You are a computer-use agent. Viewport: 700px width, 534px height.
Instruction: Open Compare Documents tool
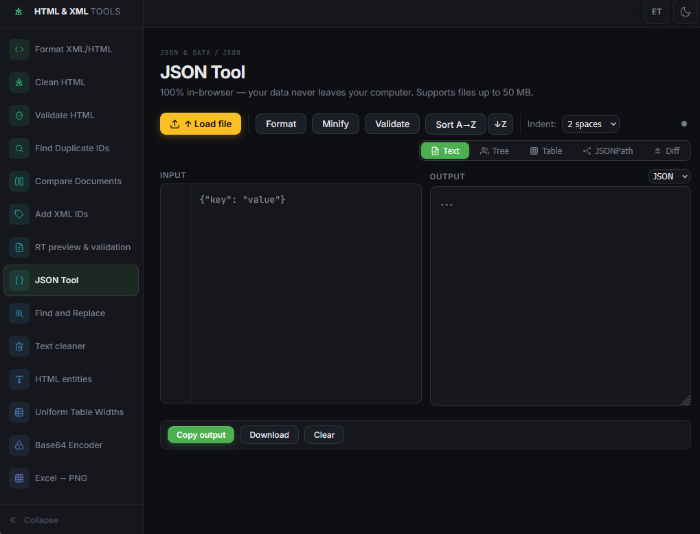71,181
